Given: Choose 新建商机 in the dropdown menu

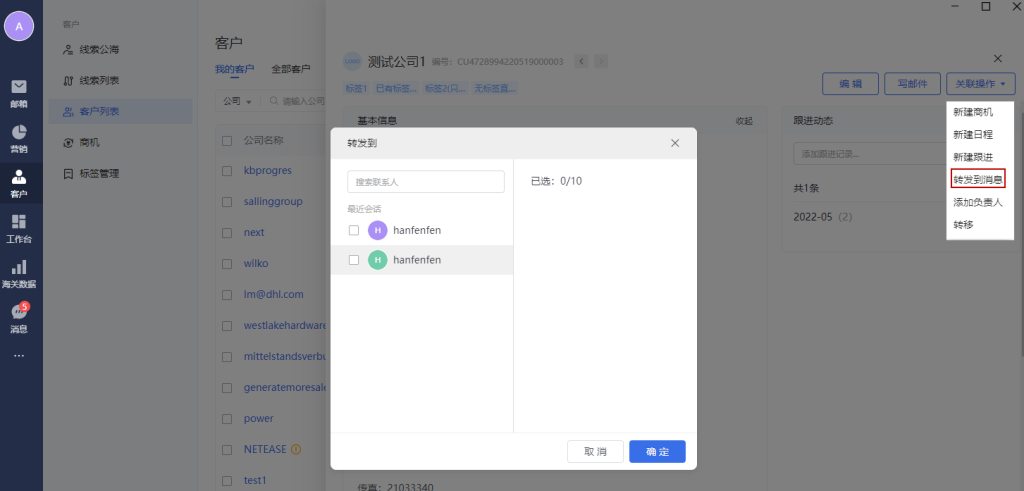Looking at the screenshot, I should (973, 112).
